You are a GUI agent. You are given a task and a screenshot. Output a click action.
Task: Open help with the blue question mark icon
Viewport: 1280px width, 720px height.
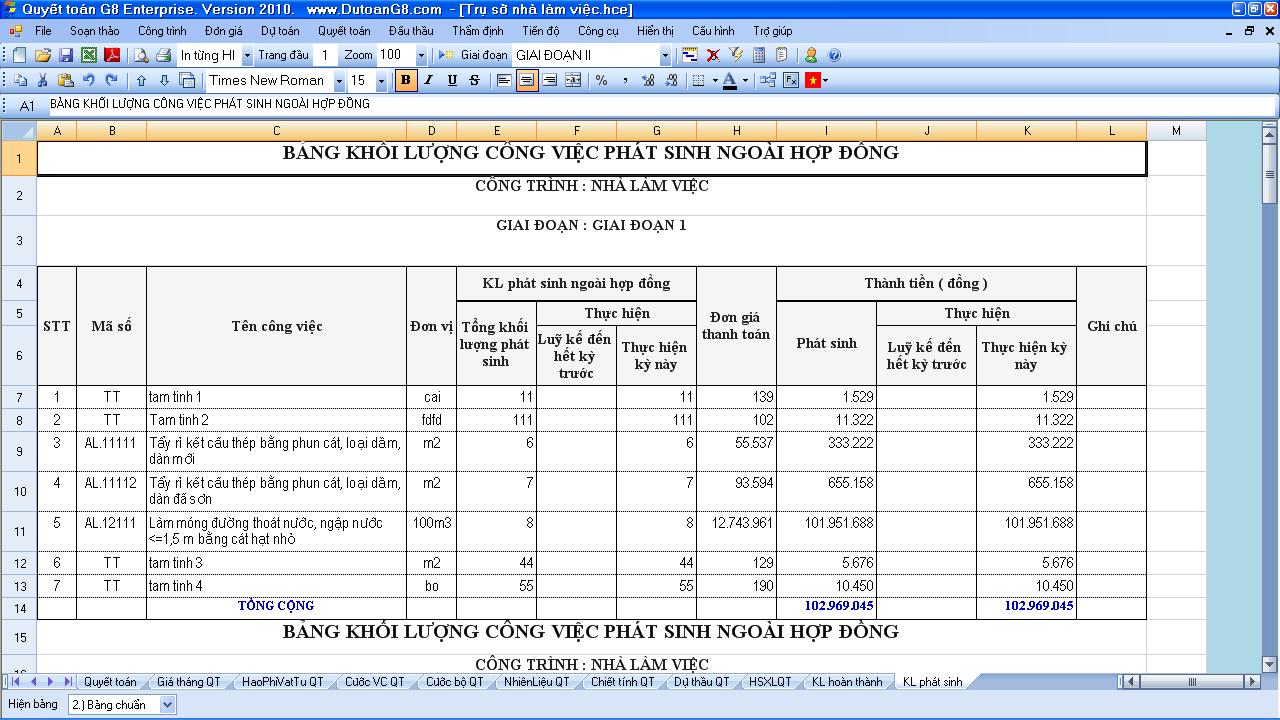(834, 56)
